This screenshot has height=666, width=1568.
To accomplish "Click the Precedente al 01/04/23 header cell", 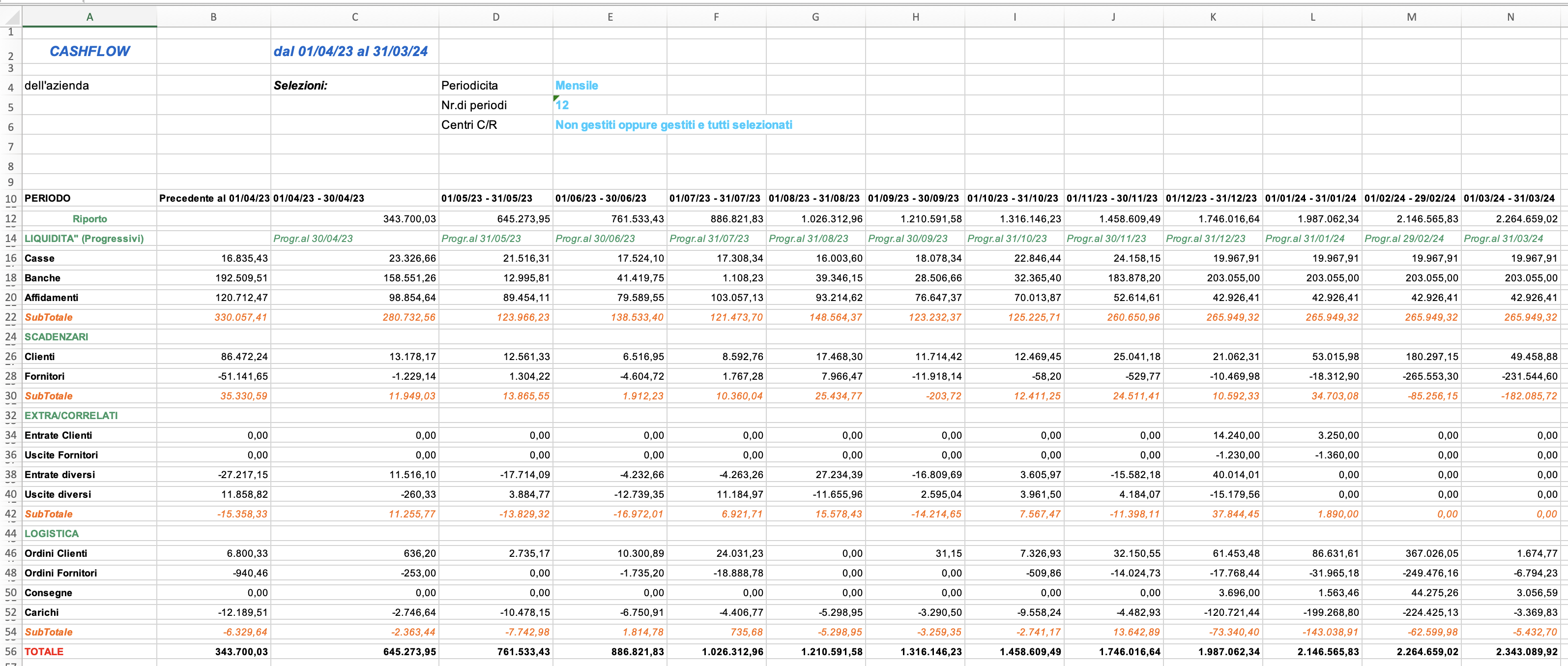I will click(214, 198).
